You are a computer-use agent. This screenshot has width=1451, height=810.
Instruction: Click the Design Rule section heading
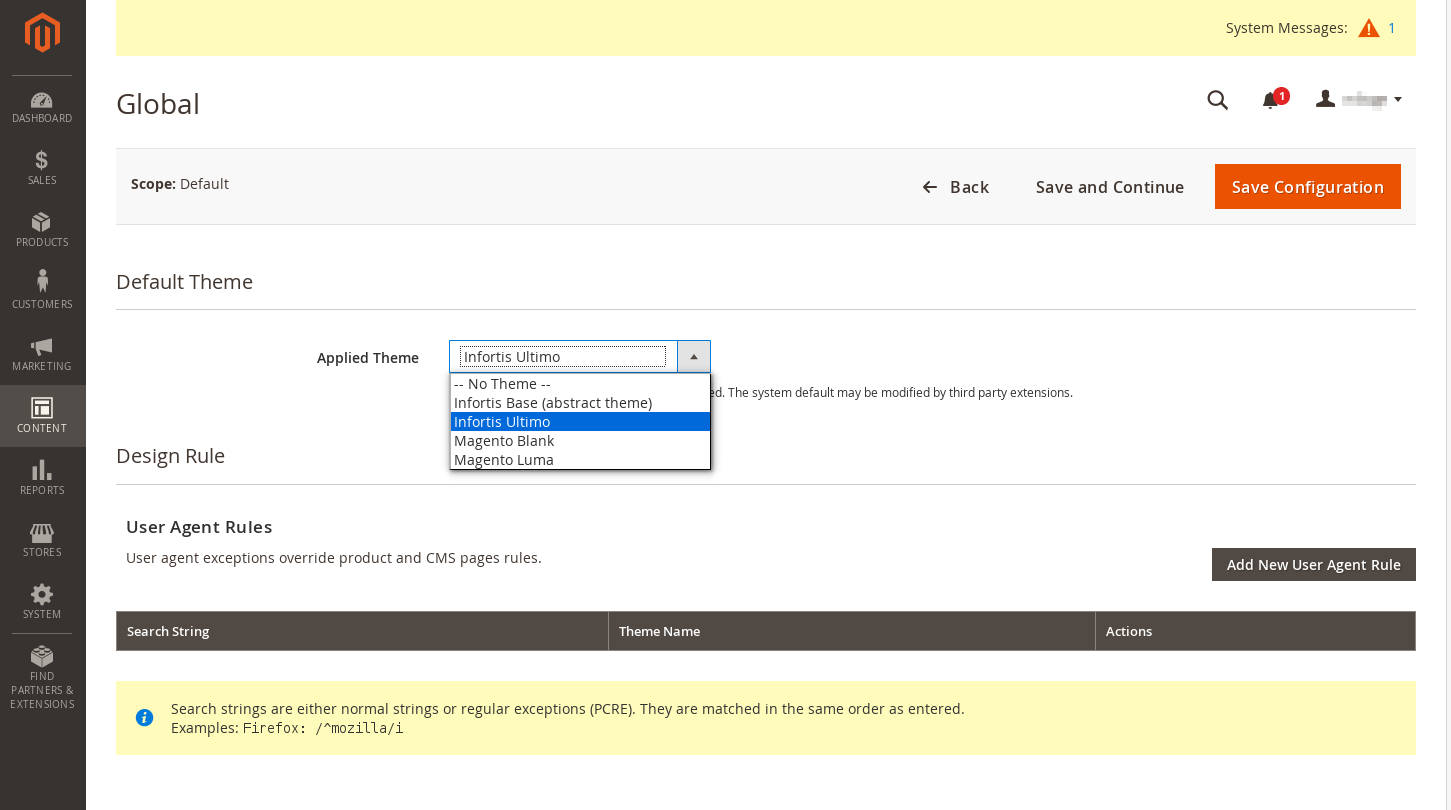pos(170,456)
